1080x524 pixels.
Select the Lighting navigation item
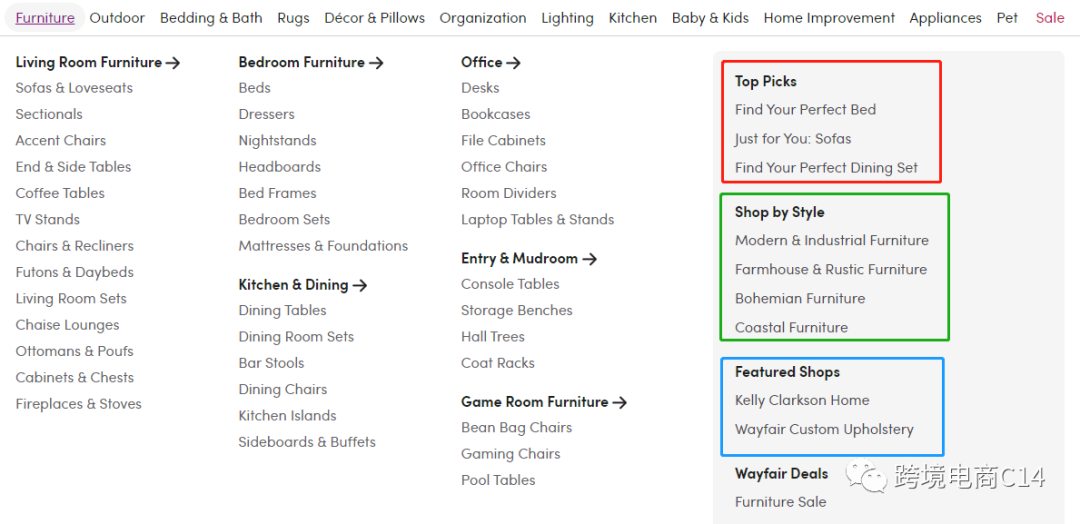coord(567,18)
